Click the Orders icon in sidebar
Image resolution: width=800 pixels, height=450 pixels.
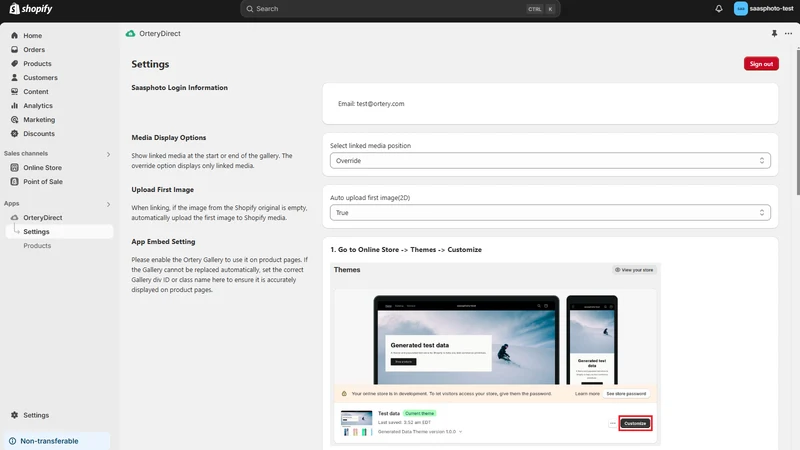coord(14,49)
